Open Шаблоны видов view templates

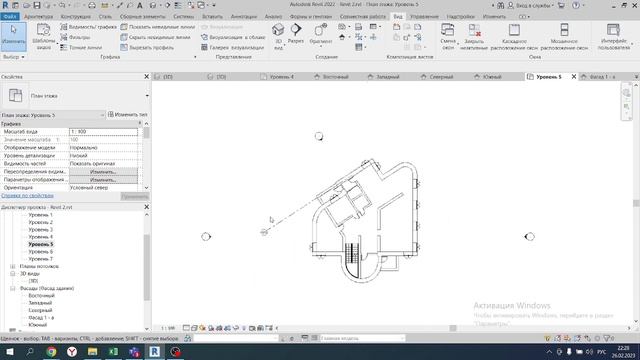(43, 36)
